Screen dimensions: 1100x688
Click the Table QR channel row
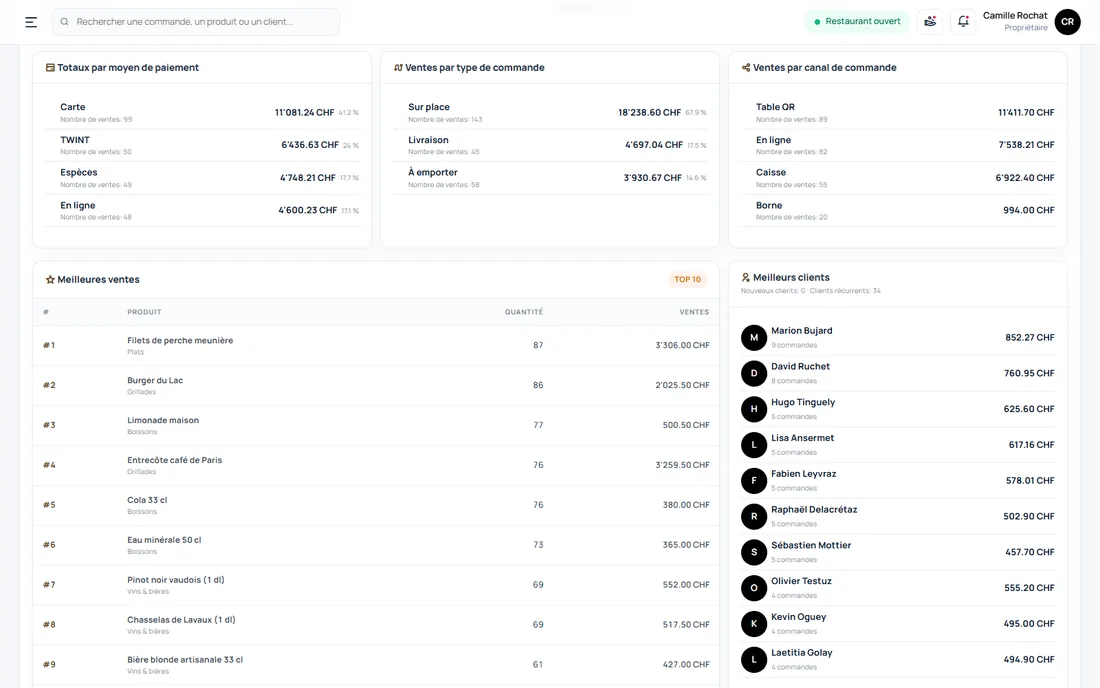(898, 112)
